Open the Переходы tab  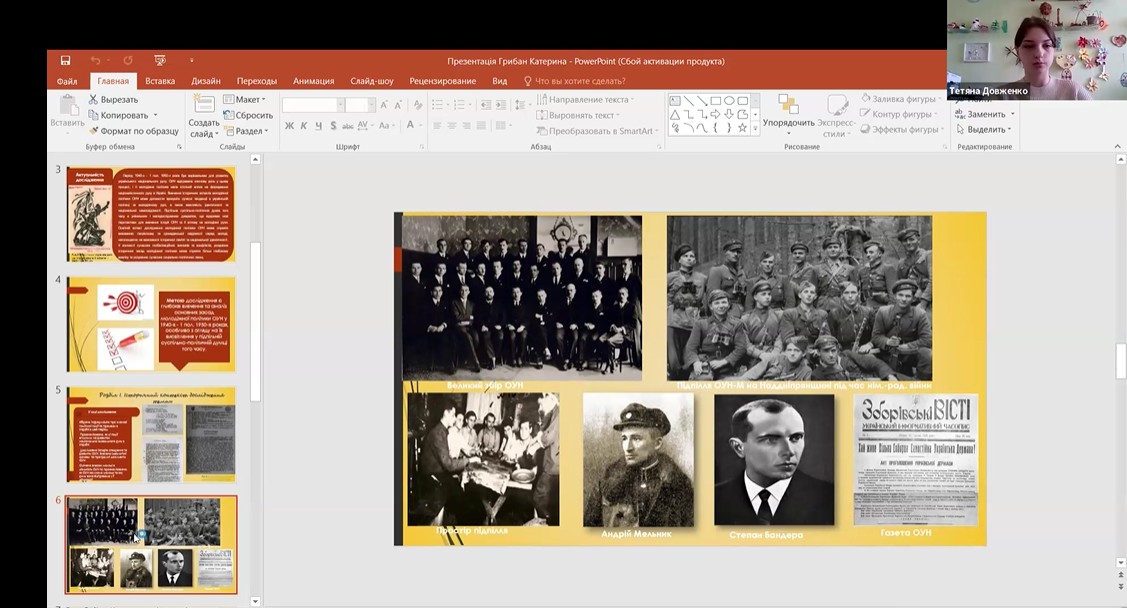[257, 81]
